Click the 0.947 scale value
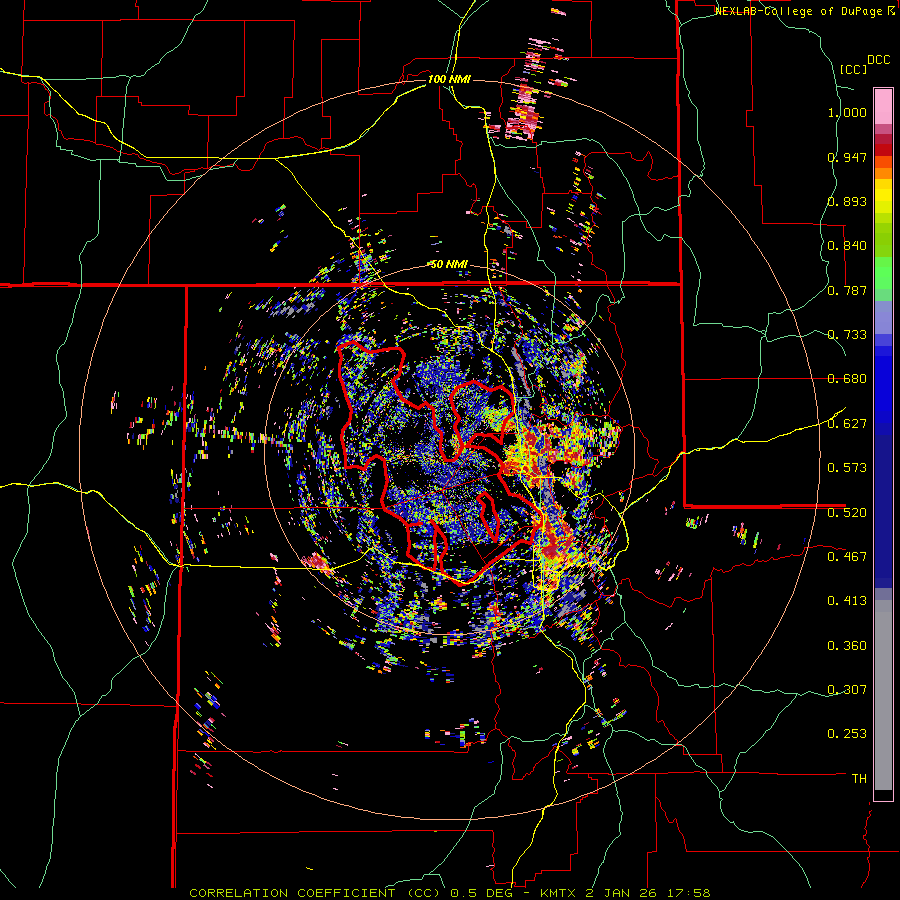This screenshot has width=900, height=900. [847, 157]
